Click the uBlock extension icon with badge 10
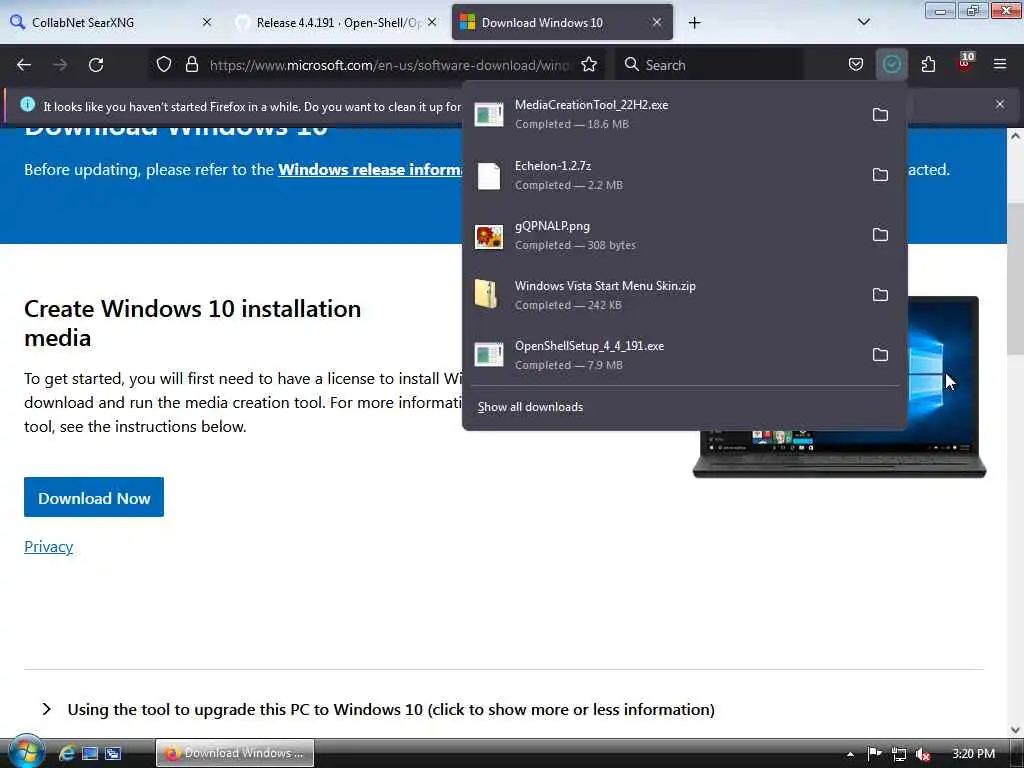The width and height of the screenshot is (1024, 768). 965,63
